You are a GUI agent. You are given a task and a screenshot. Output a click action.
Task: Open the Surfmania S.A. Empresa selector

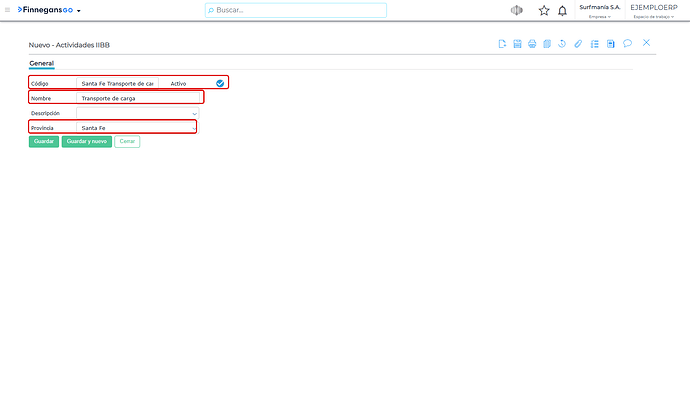tap(600, 11)
